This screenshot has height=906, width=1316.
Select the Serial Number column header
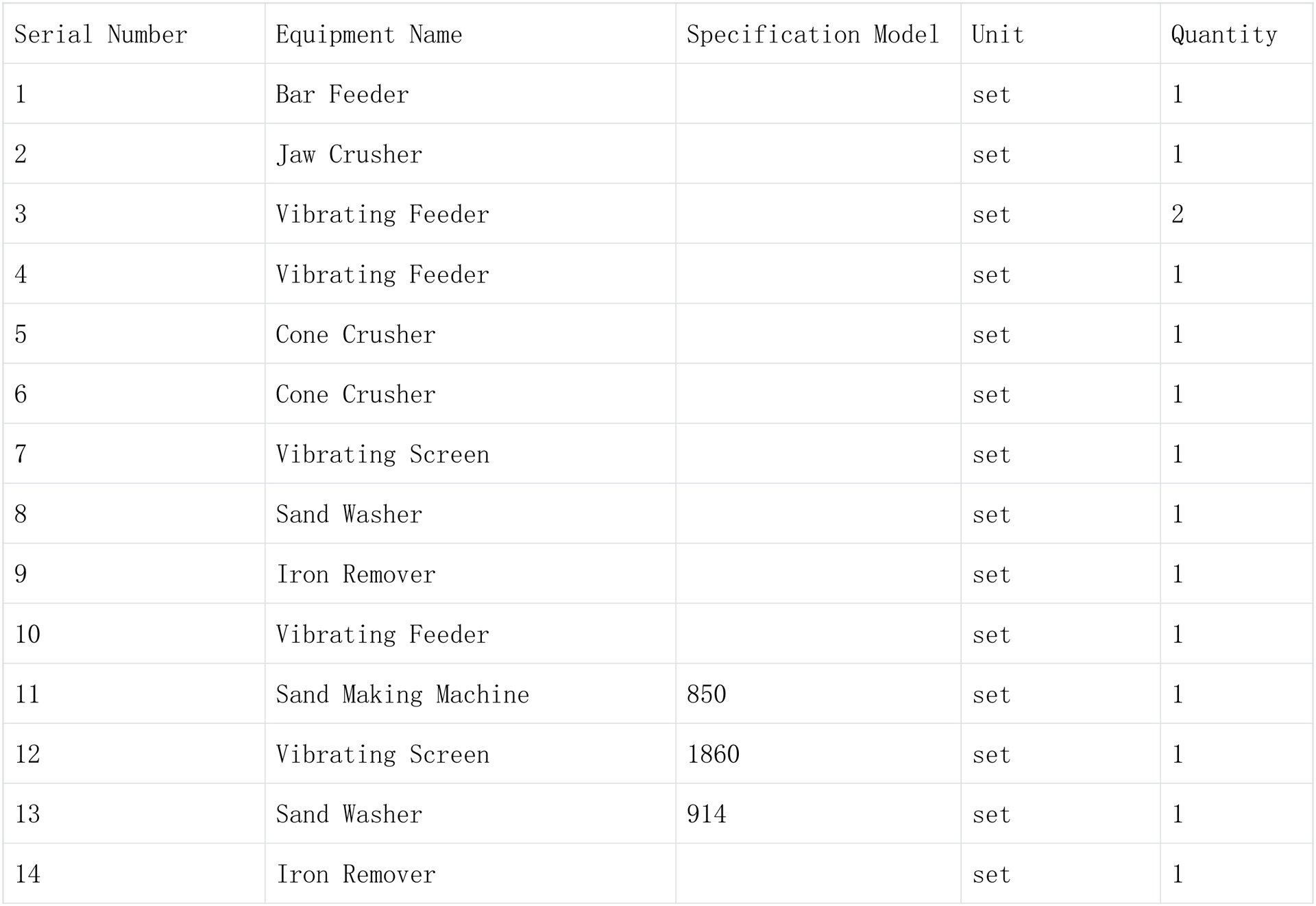point(134,34)
